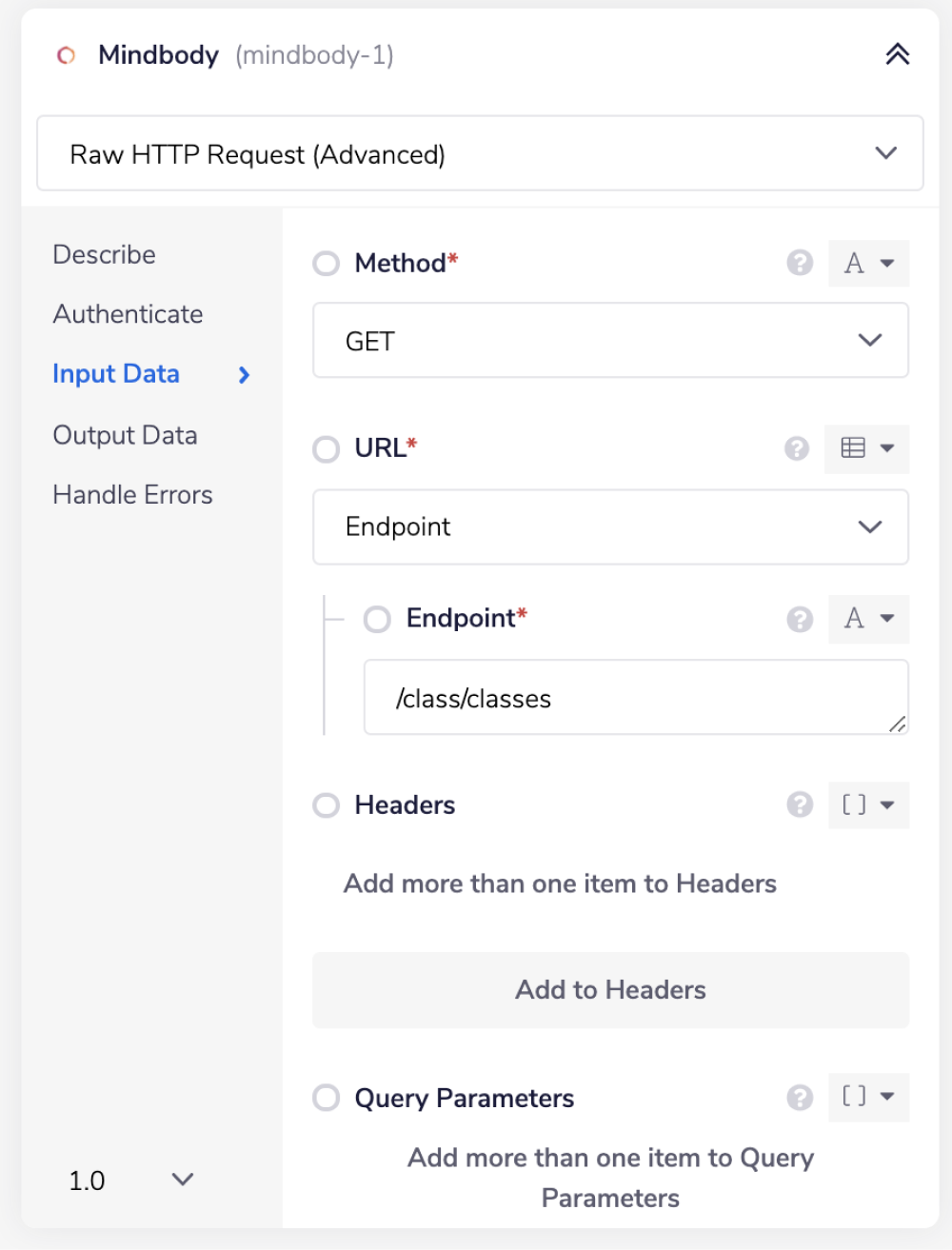Click help icon beside Query Parameters
This screenshot has width=952, height=1250.
[x=800, y=1098]
